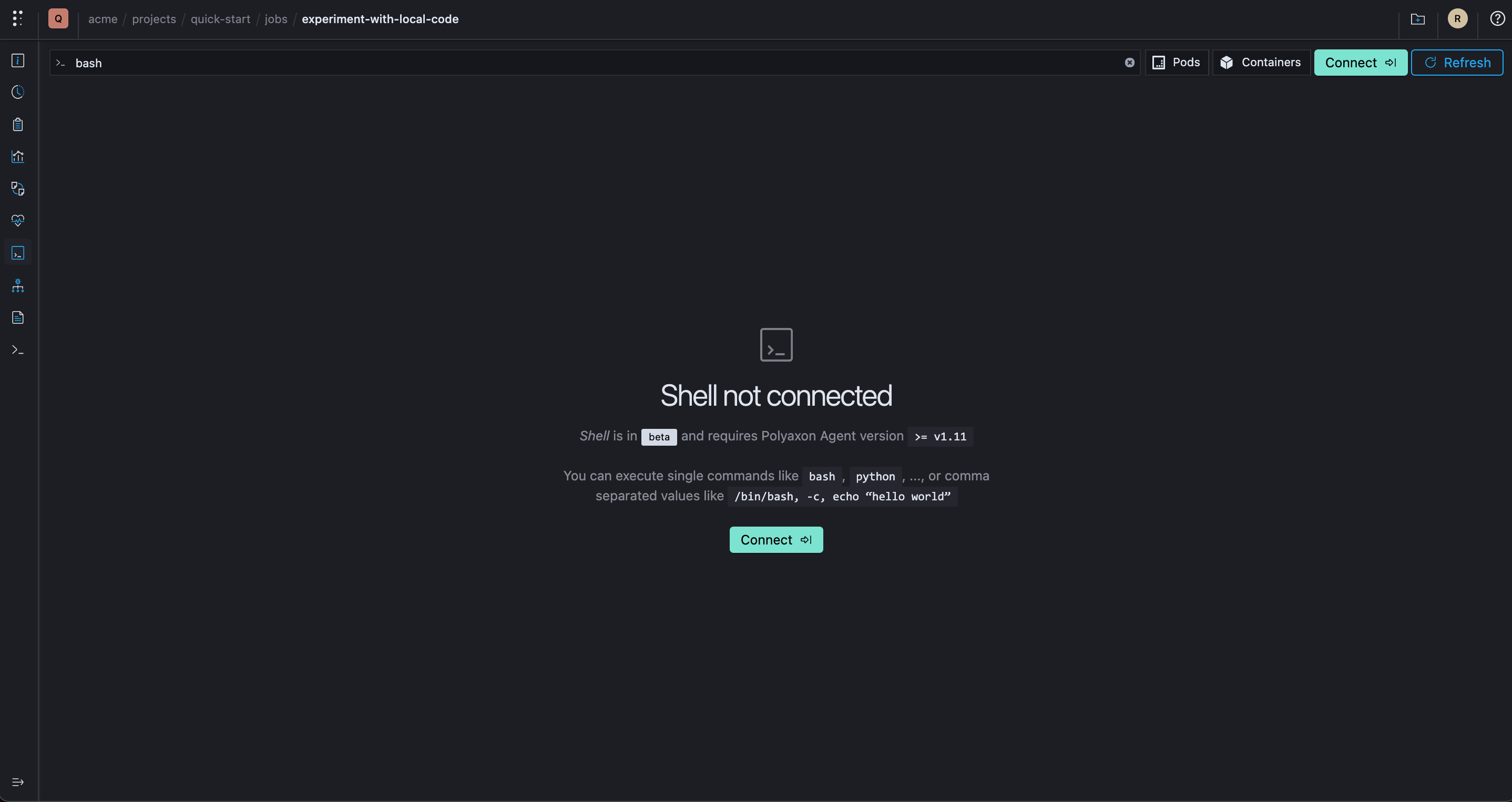The image size is (1512, 802).
Task: Open the Overview info sidebar icon
Action: point(18,60)
